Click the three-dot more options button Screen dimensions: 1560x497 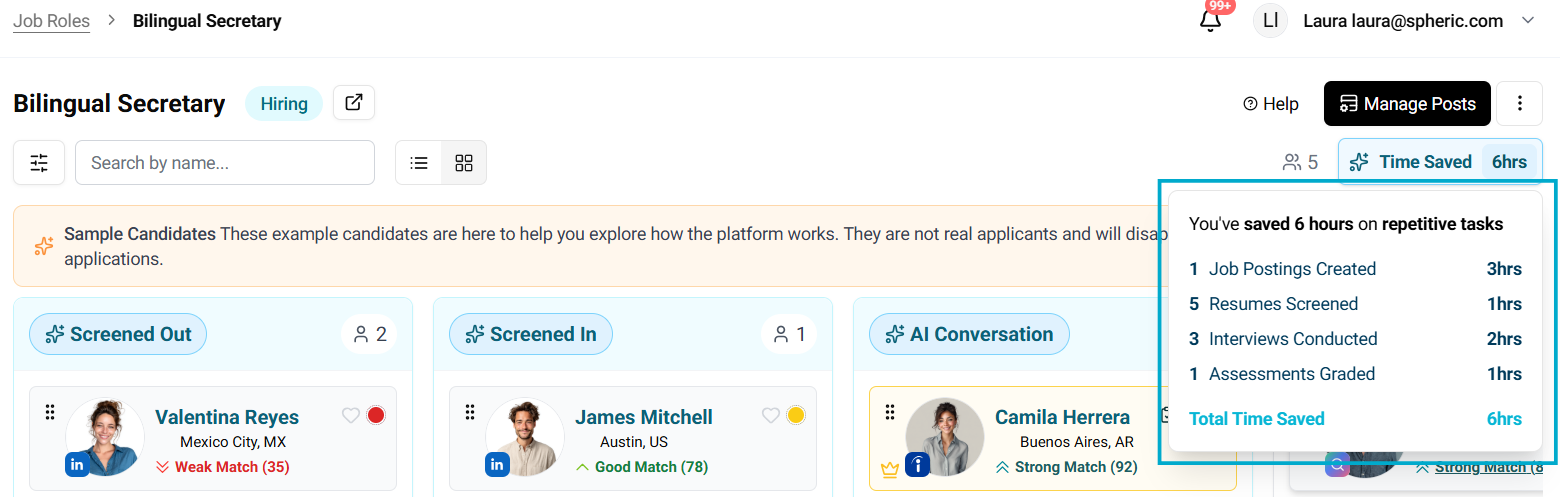pyautogui.click(x=1520, y=104)
